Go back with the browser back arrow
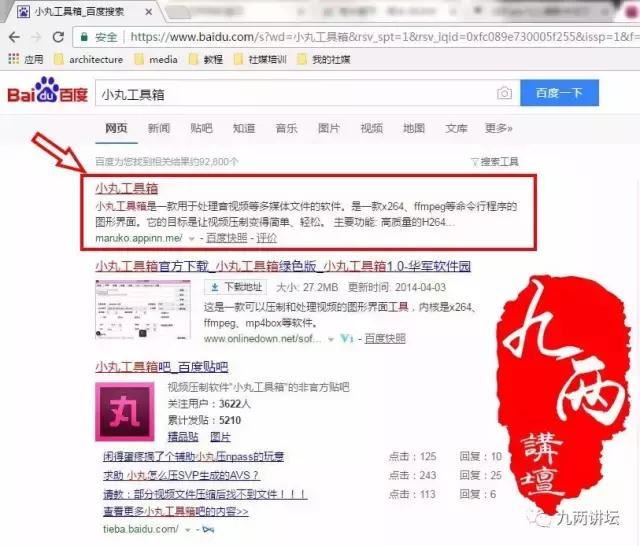This screenshot has height=546, width=640. (14, 37)
